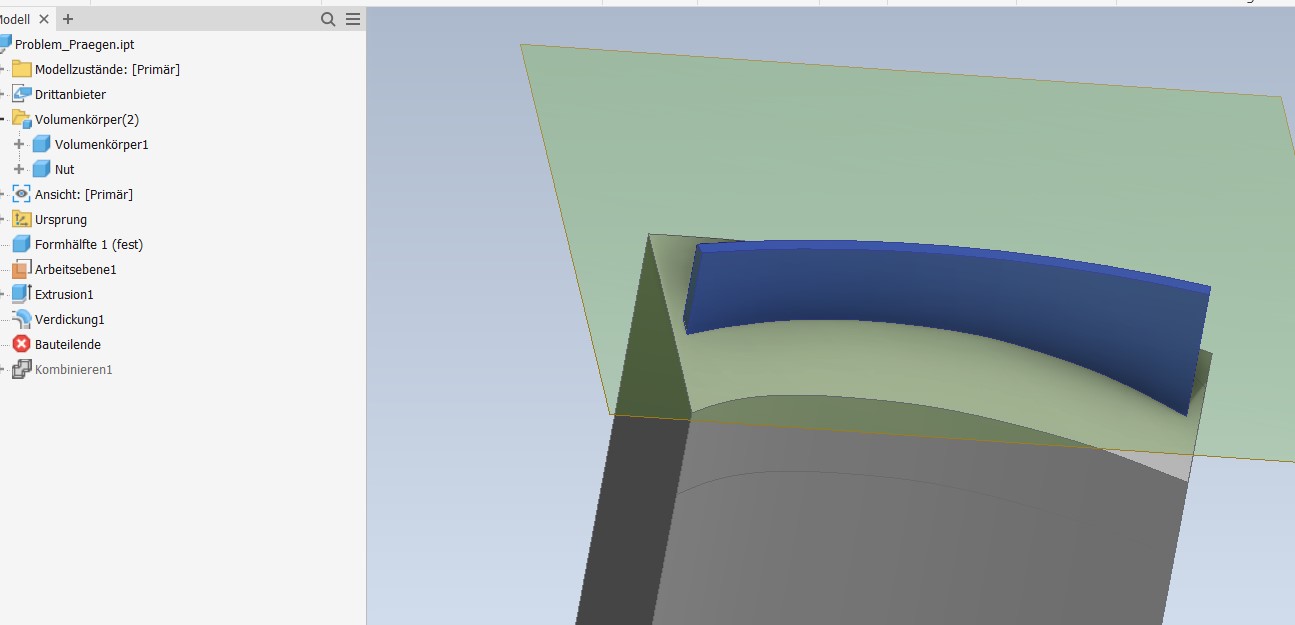1295x625 pixels.
Task: Click the Extrusion1 feature icon
Action: (22, 294)
